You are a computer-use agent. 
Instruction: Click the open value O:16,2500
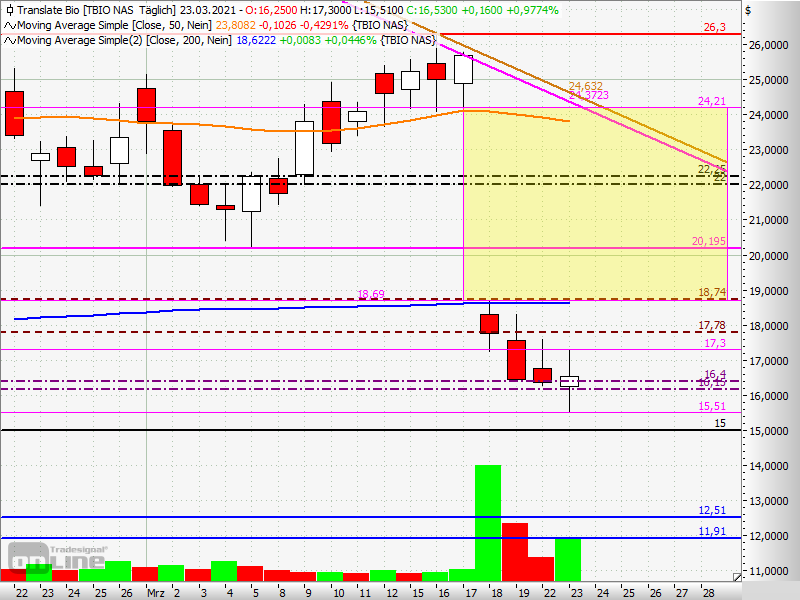(271, 10)
